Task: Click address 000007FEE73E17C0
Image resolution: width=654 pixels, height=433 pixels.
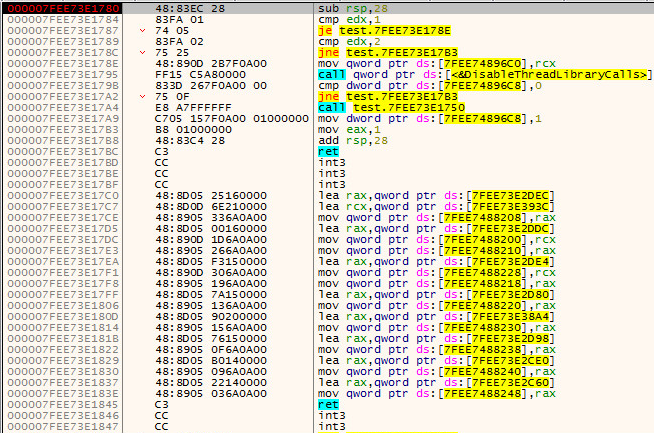Action: click(63, 196)
